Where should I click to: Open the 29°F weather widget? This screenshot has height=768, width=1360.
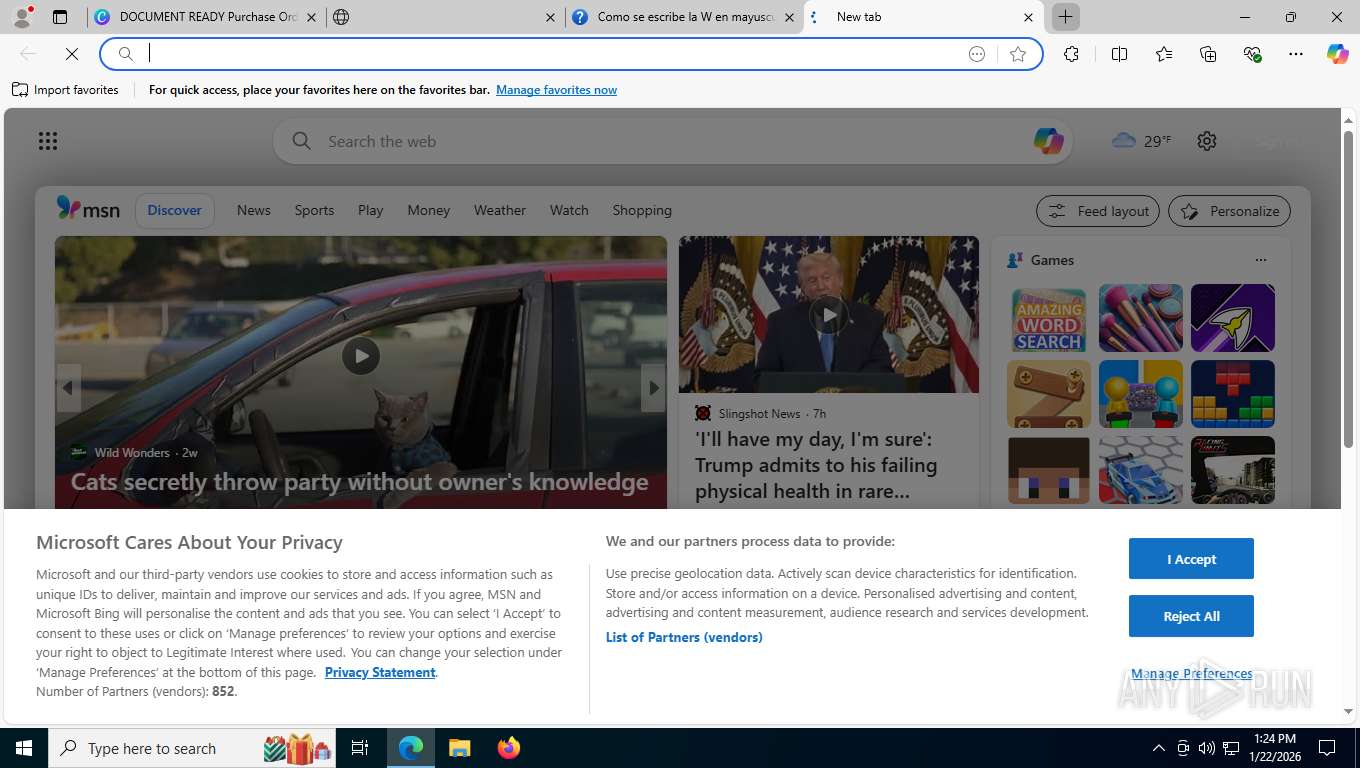[1142, 141]
